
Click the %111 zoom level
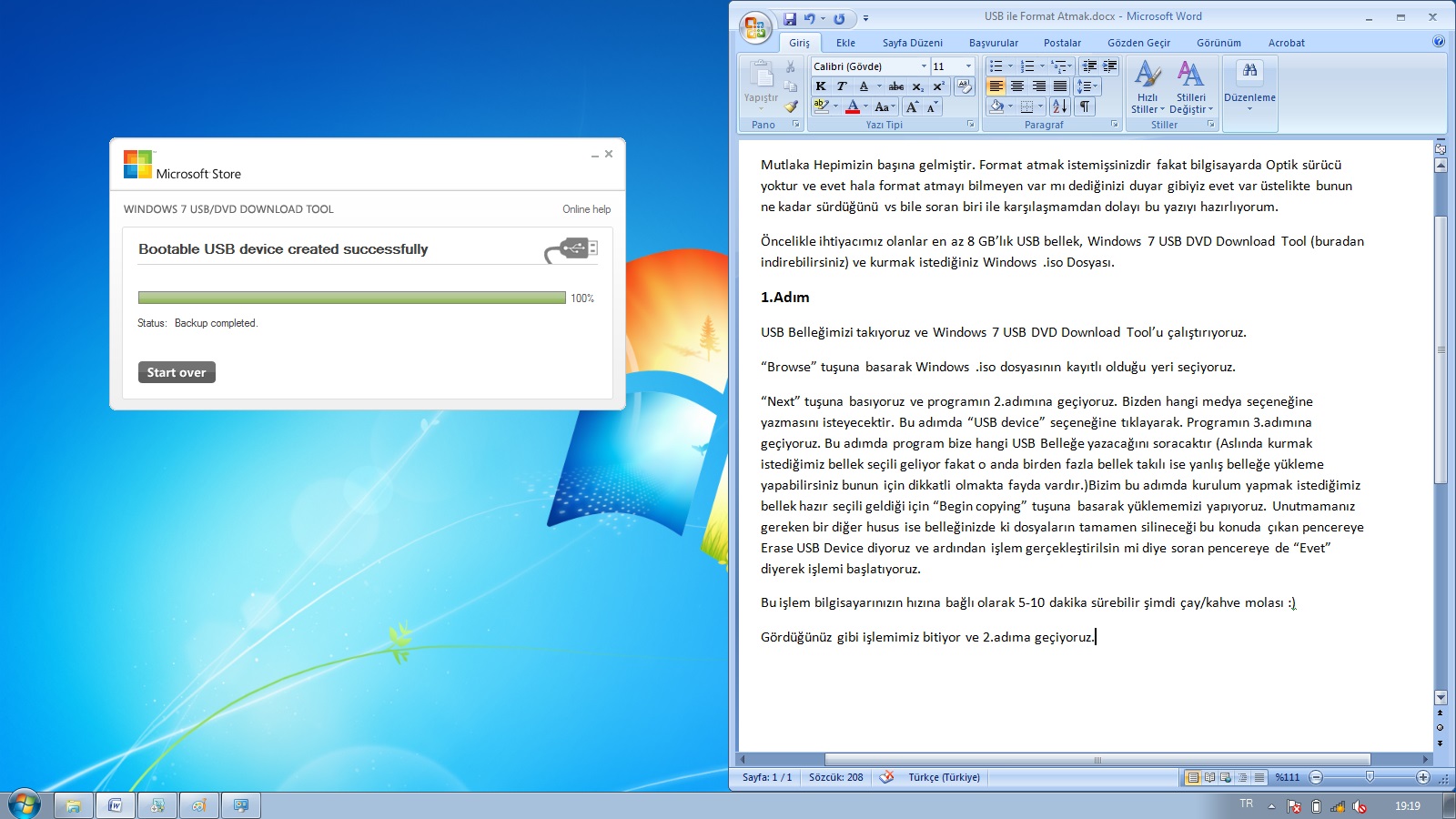tap(1287, 777)
